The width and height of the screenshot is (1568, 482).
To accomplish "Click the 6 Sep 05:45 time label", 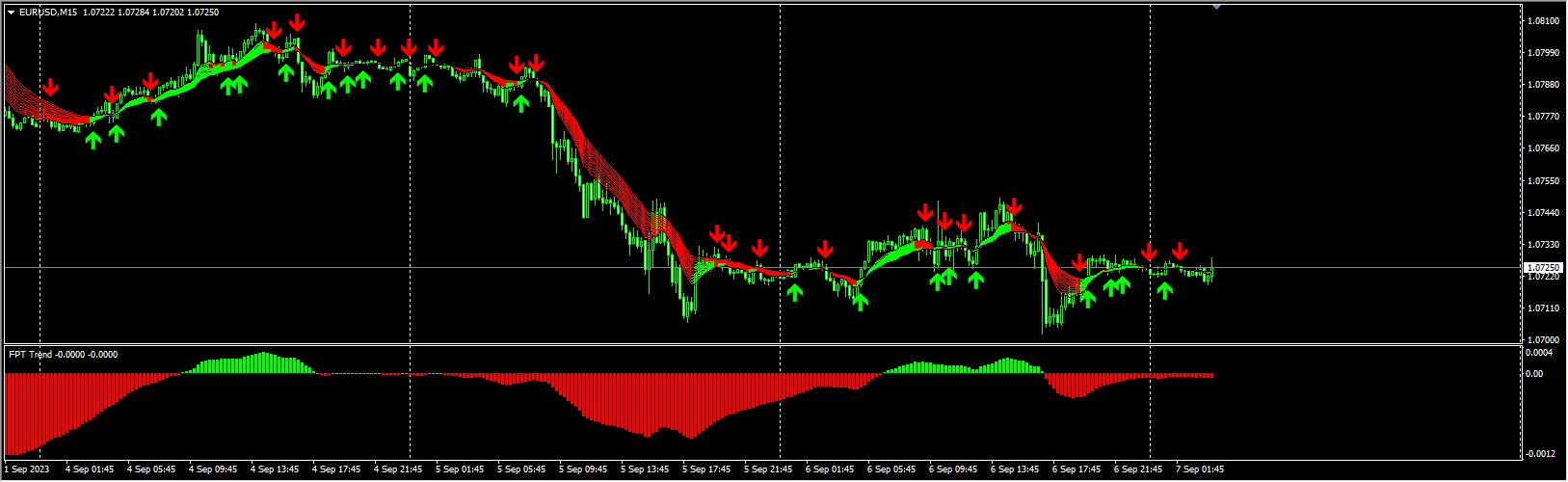I will (x=892, y=470).
